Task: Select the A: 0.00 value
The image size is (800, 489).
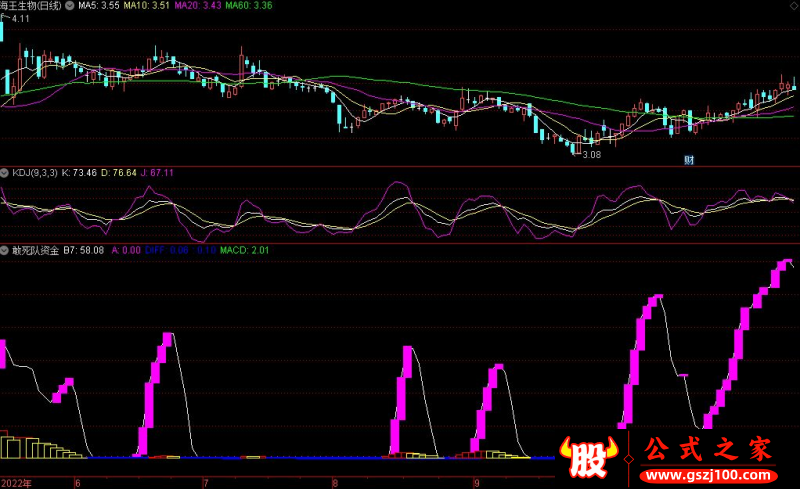Action: coord(126,251)
